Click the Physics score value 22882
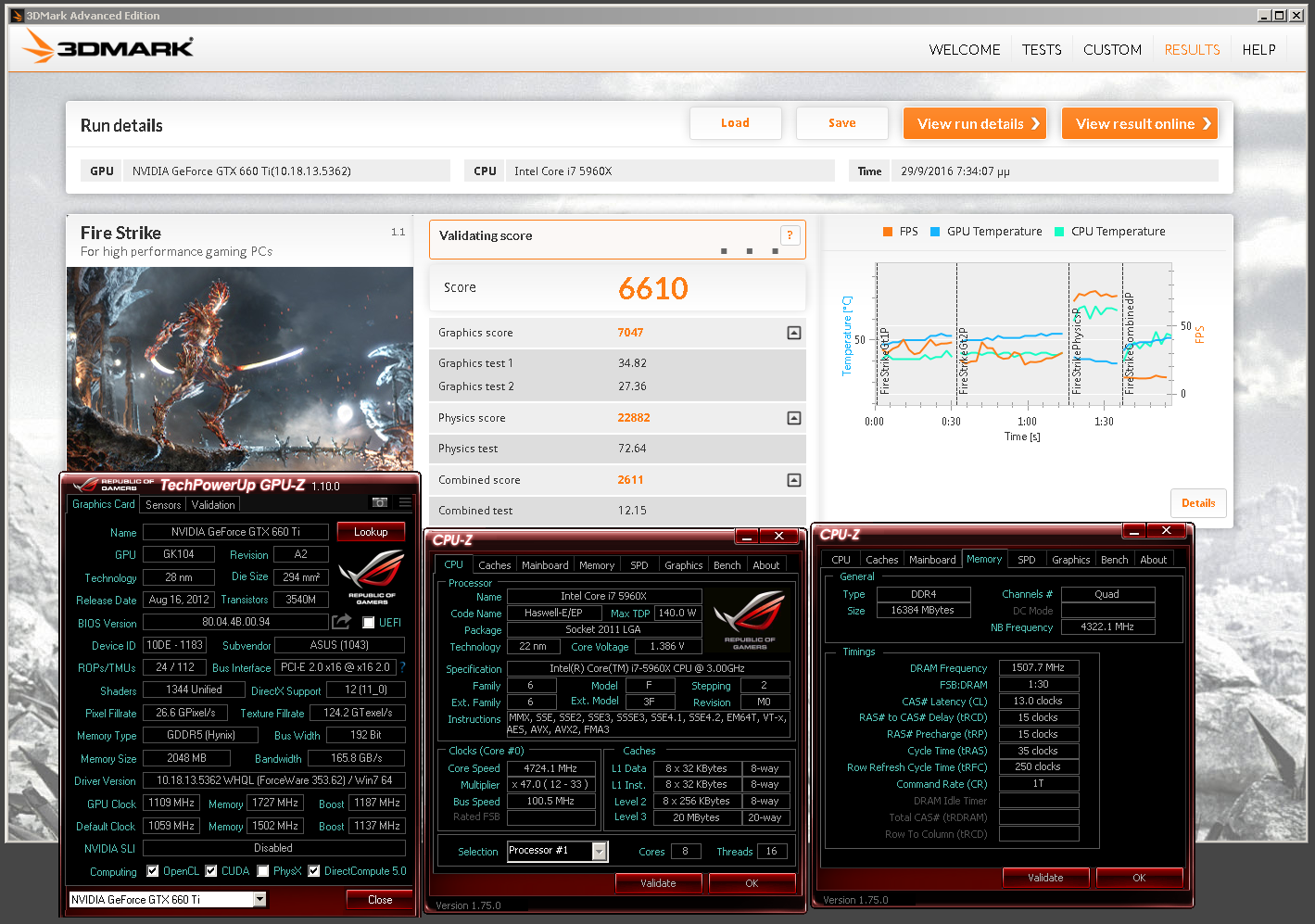Viewport: 1315px width, 924px height. [x=634, y=418]
